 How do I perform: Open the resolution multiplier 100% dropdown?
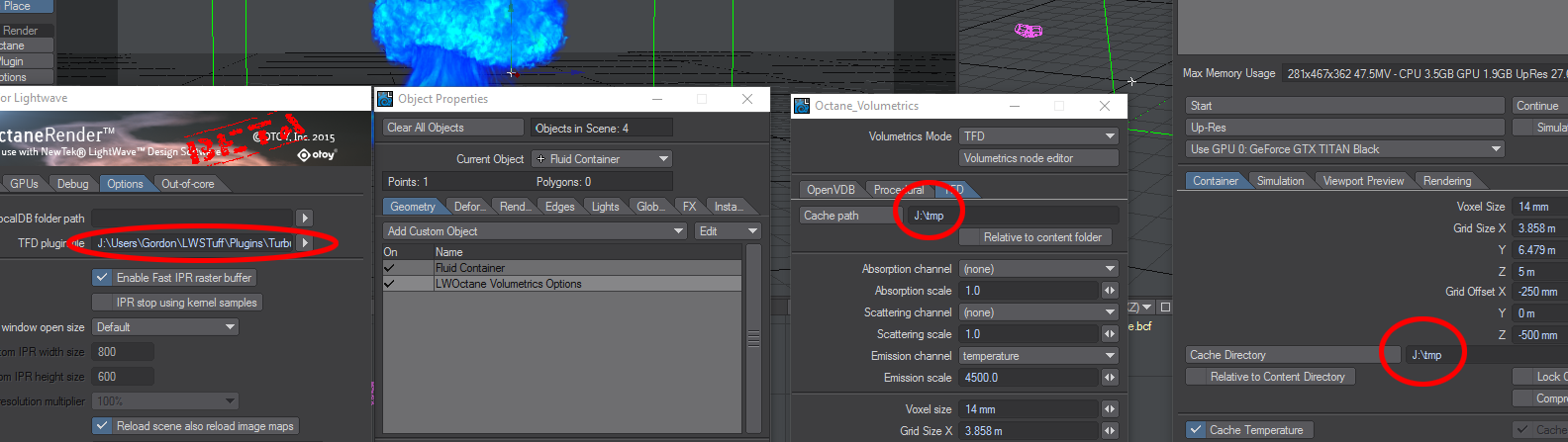point(165,401)
